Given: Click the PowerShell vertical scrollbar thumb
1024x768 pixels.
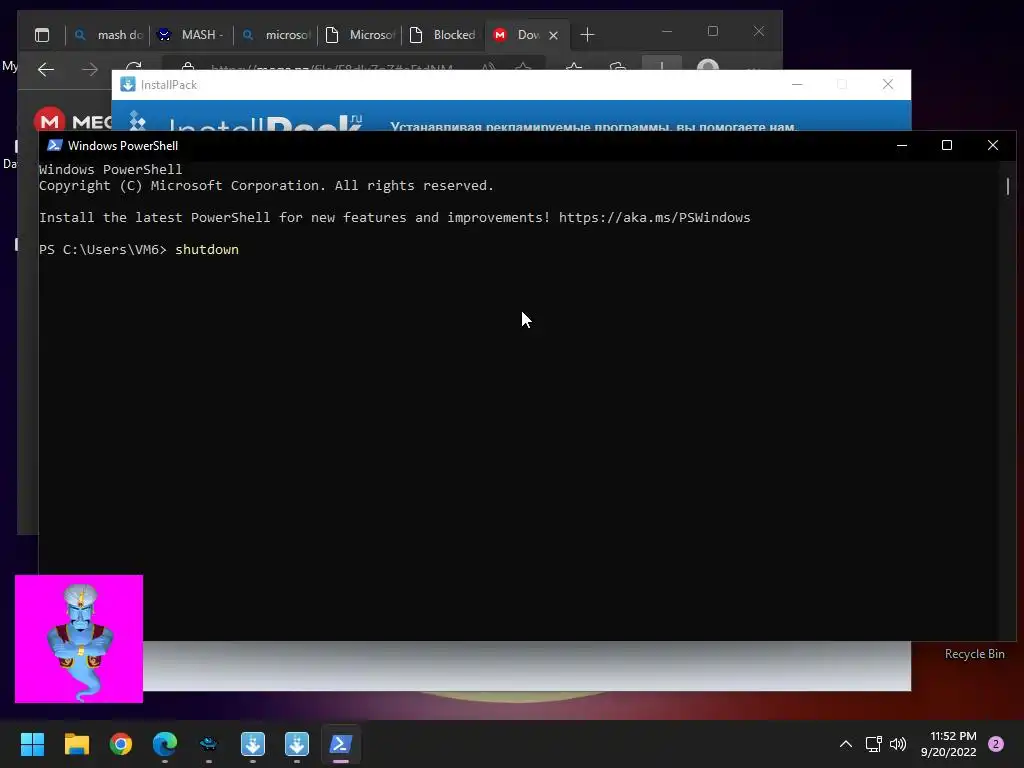Looking at the screenshot, I should (x=1008, y=186).
